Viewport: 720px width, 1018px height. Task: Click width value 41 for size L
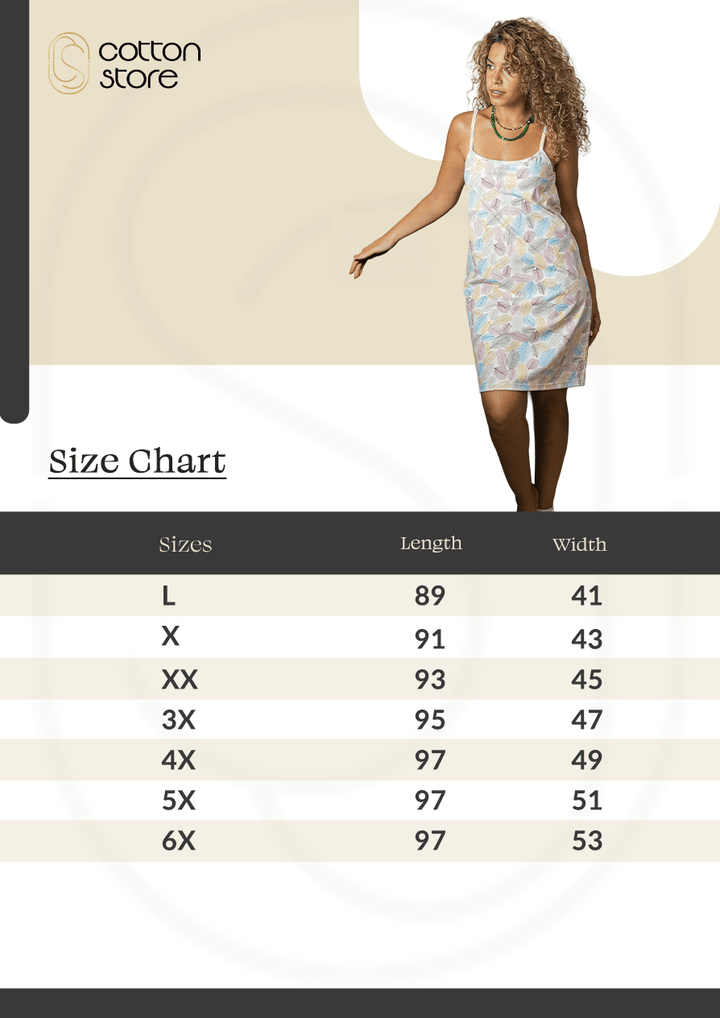coord(587,595)
